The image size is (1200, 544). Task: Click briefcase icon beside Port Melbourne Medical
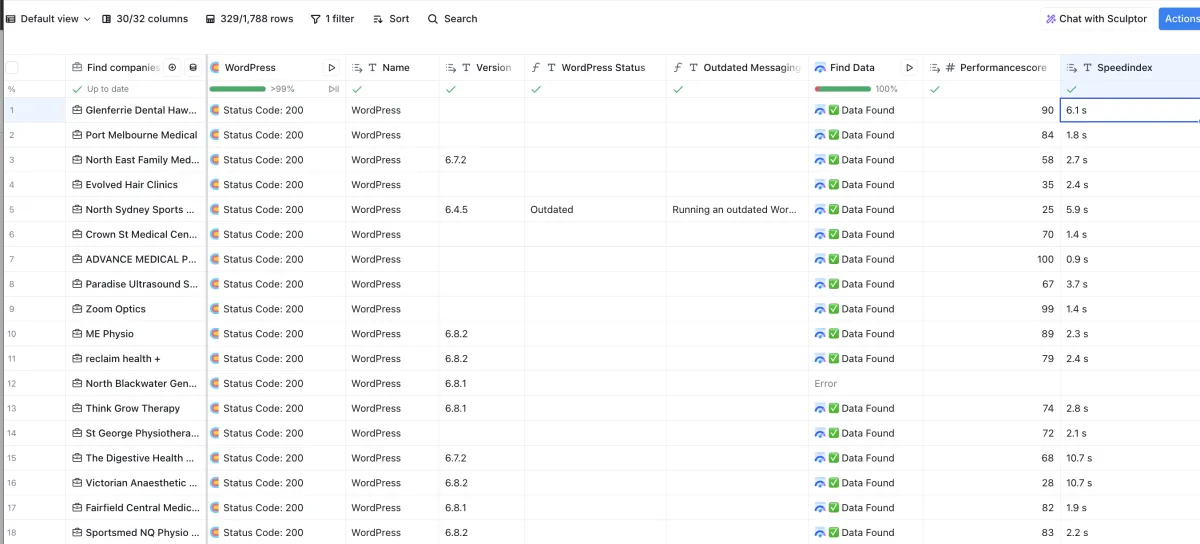(77, 135)
